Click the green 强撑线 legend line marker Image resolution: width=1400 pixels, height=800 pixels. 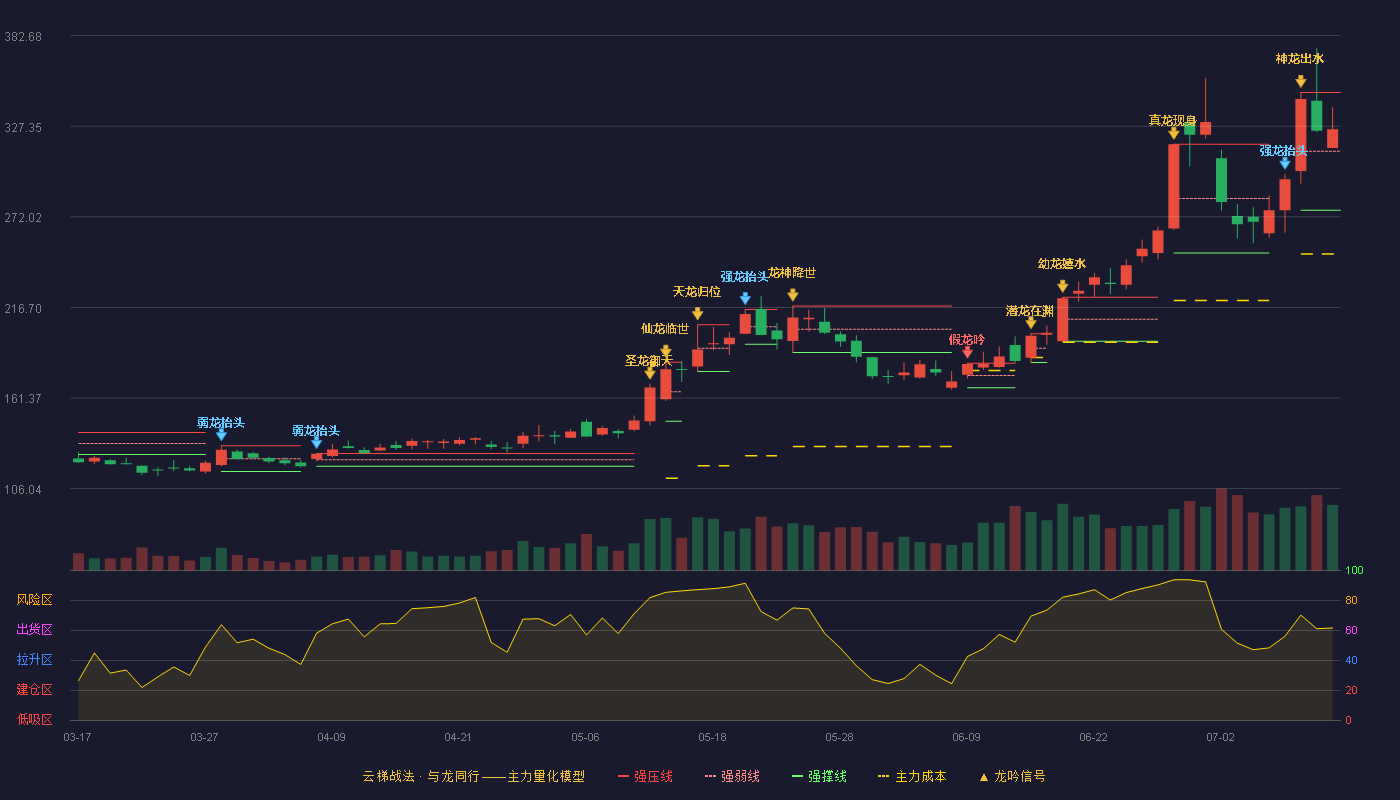[798, 776]
